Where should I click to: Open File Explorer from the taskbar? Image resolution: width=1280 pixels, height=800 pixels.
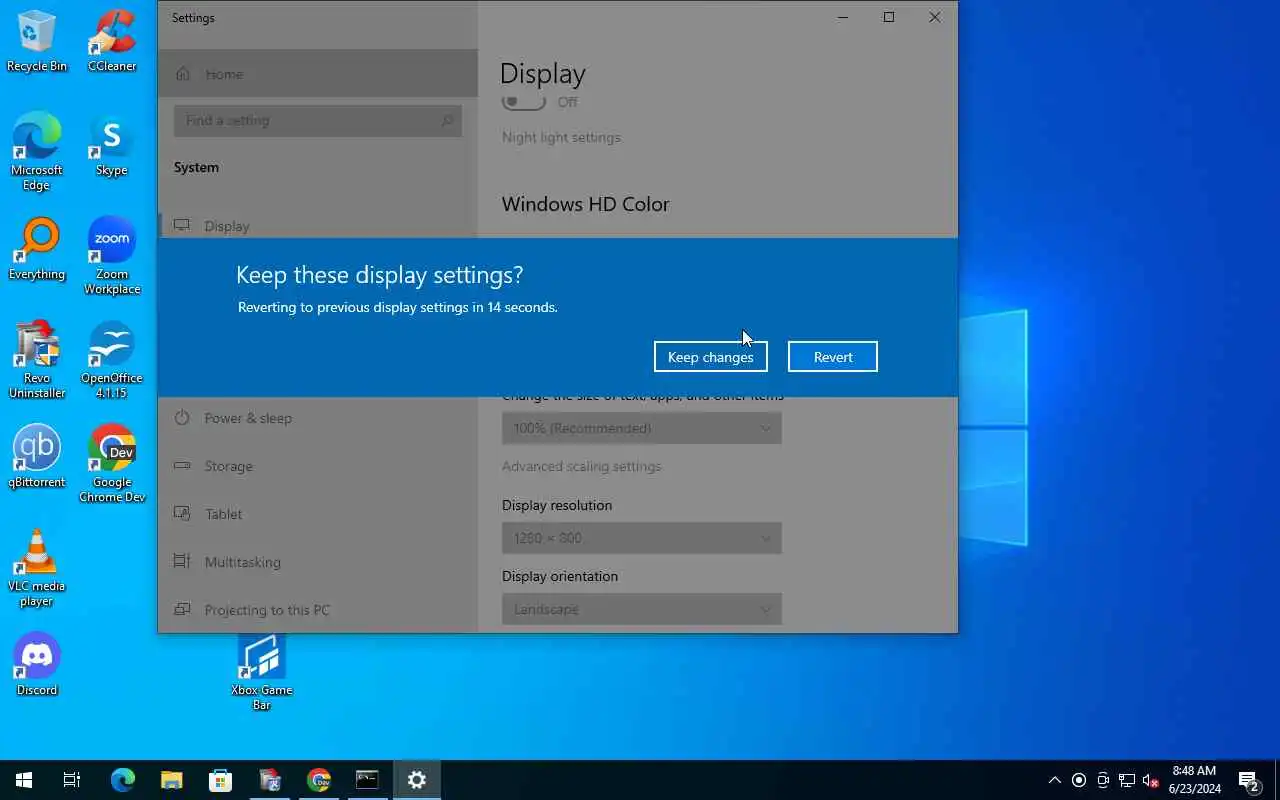[x=171, y=780]
